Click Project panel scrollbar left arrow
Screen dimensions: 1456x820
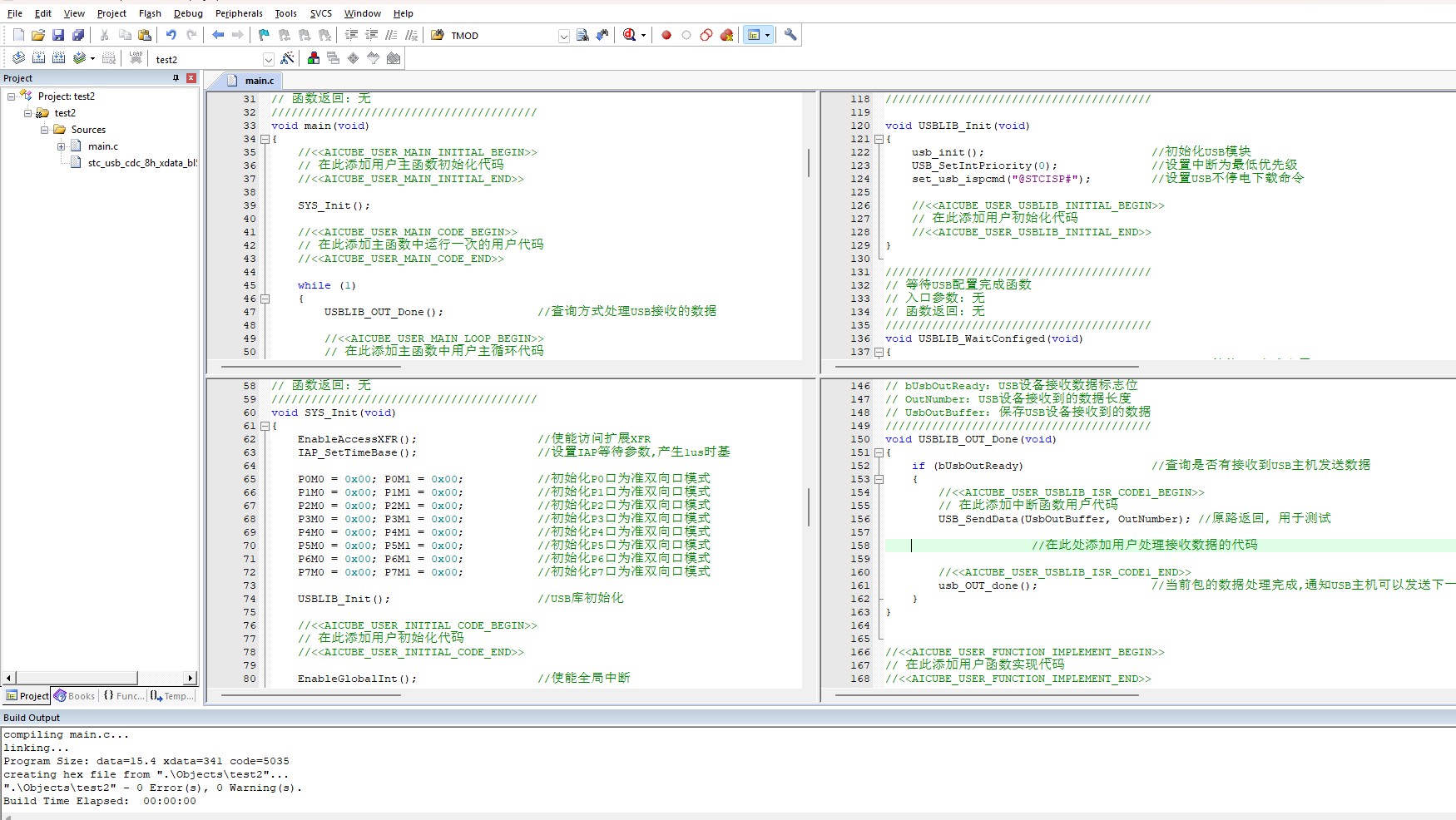[10, 678]
